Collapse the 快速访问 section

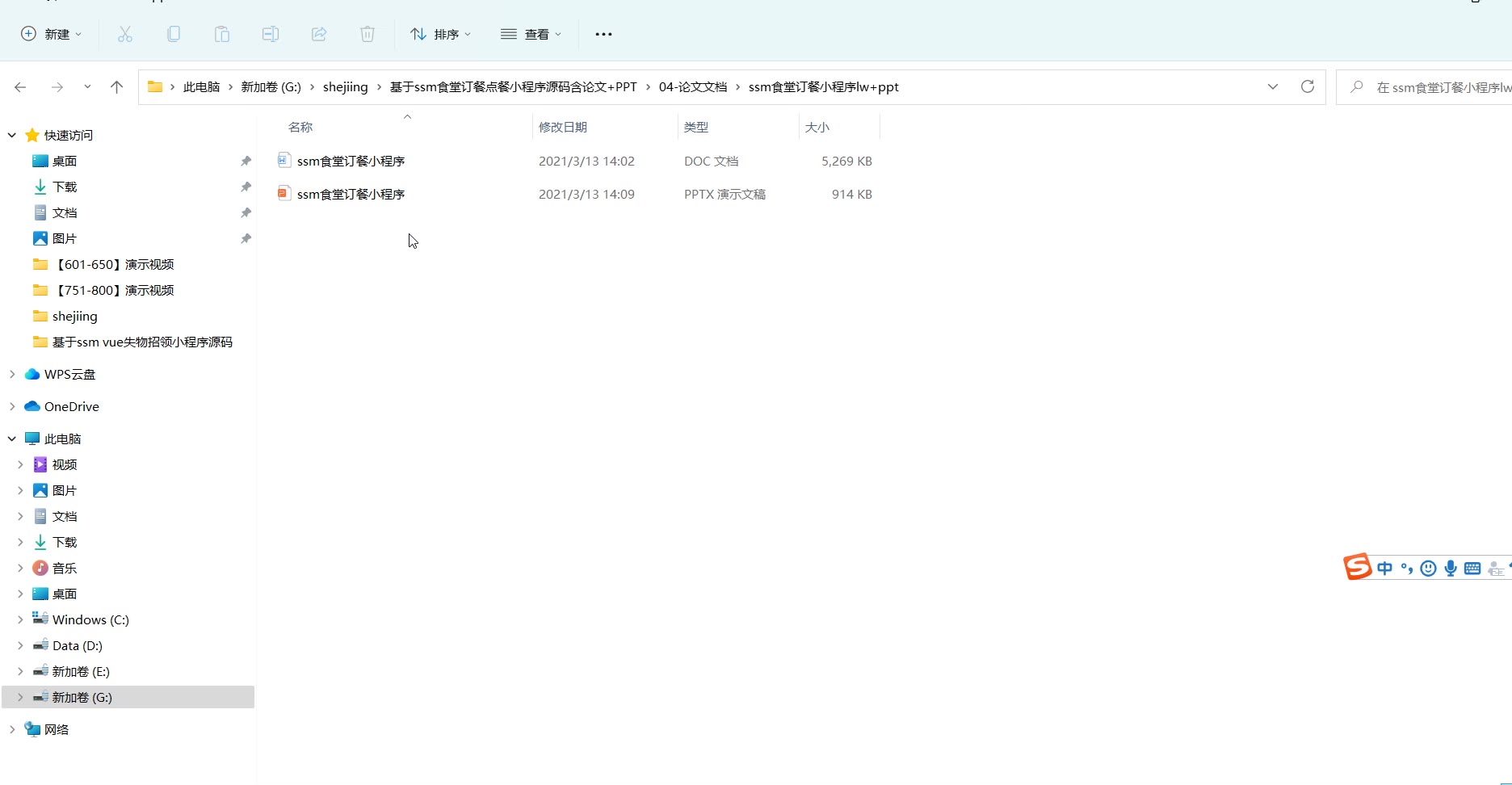pyautogui.click(x=12, y=135)
